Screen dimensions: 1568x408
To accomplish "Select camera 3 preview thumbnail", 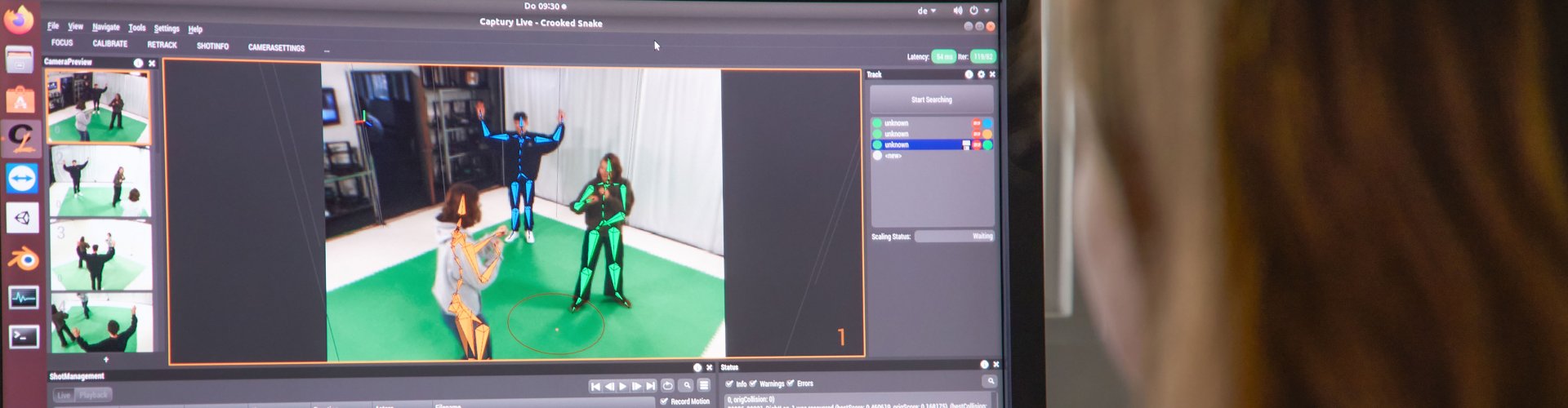I will (x=101, y=255).
